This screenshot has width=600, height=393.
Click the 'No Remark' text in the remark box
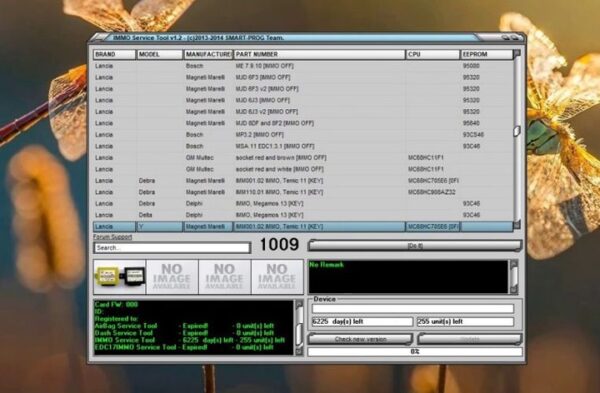(x=326, y=264)
